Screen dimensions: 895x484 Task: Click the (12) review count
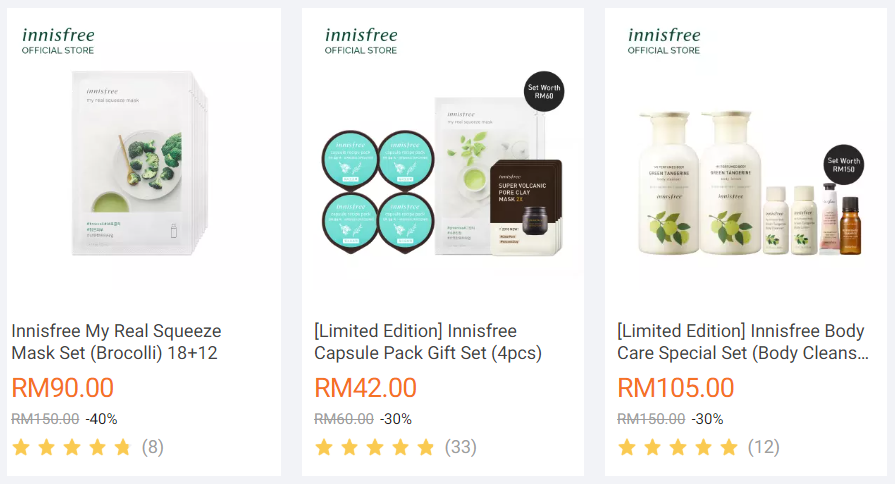[x=764, y=447]
